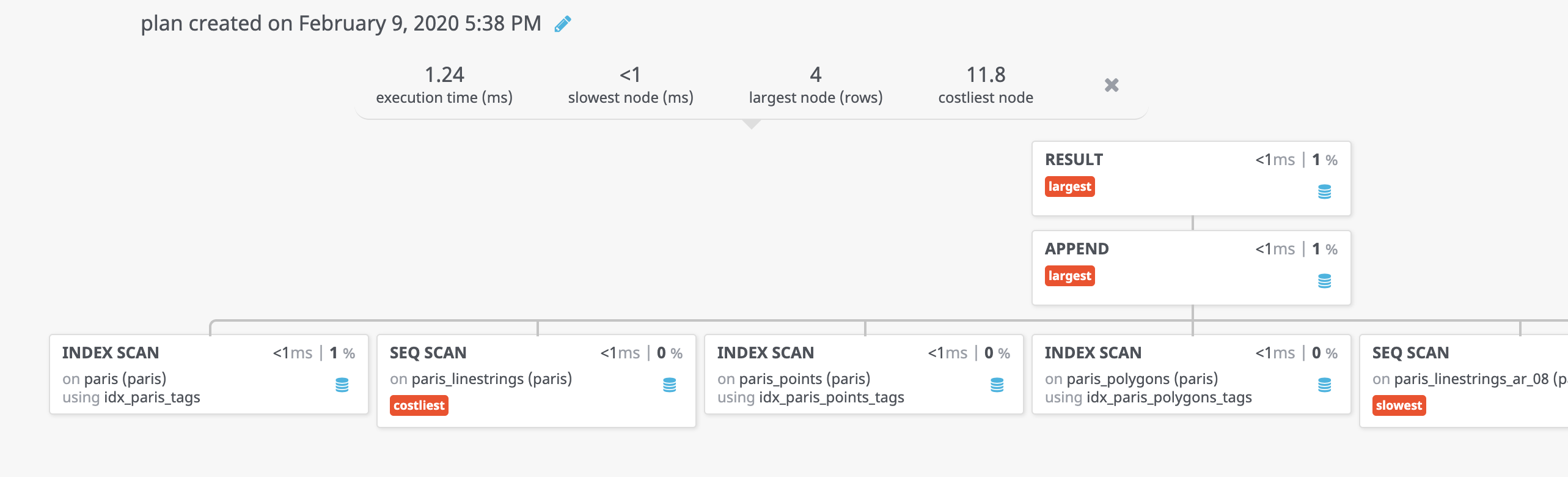Expand the RESULT node card

pyautogui.click(x=1074, y=160)
